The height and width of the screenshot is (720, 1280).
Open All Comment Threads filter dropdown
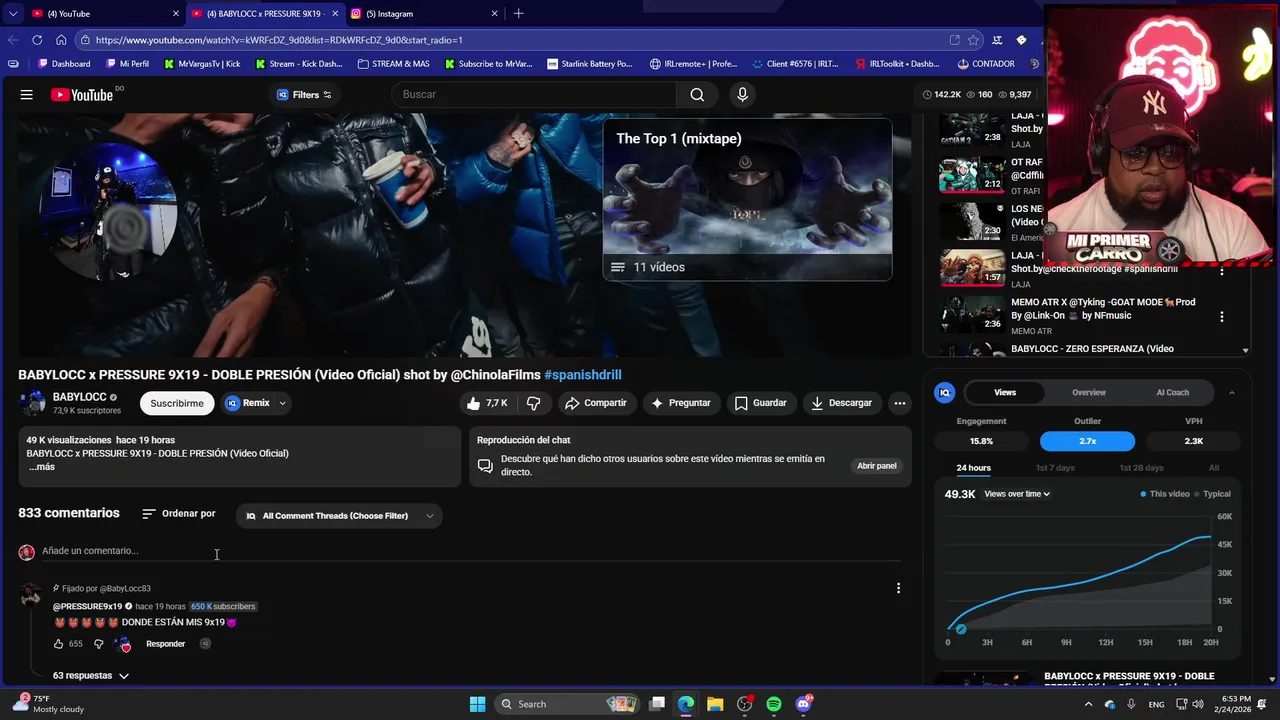[x=340, y=516]
